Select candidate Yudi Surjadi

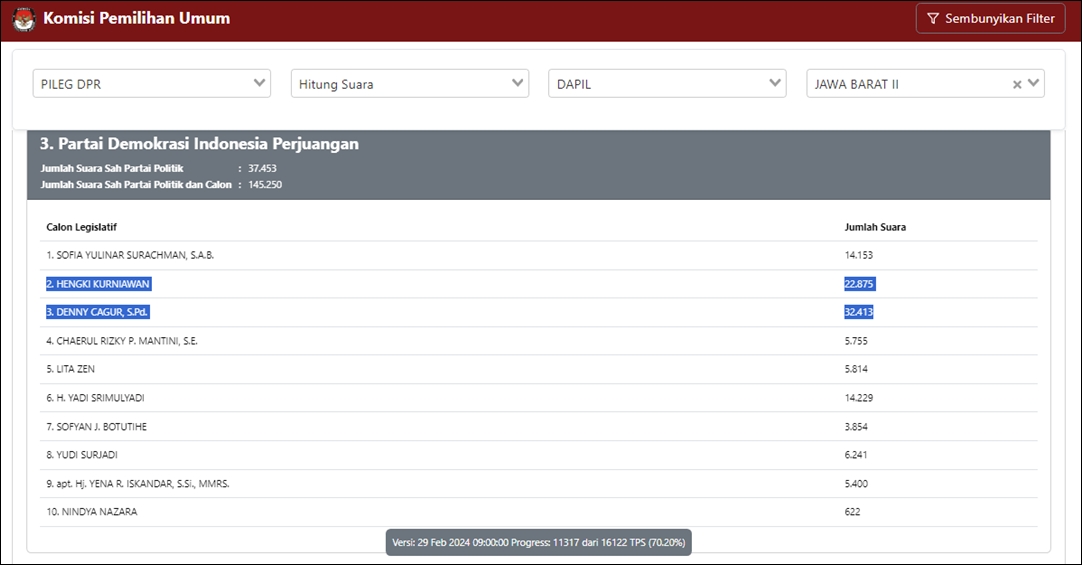pyautogui.click(x=82, y=455)
